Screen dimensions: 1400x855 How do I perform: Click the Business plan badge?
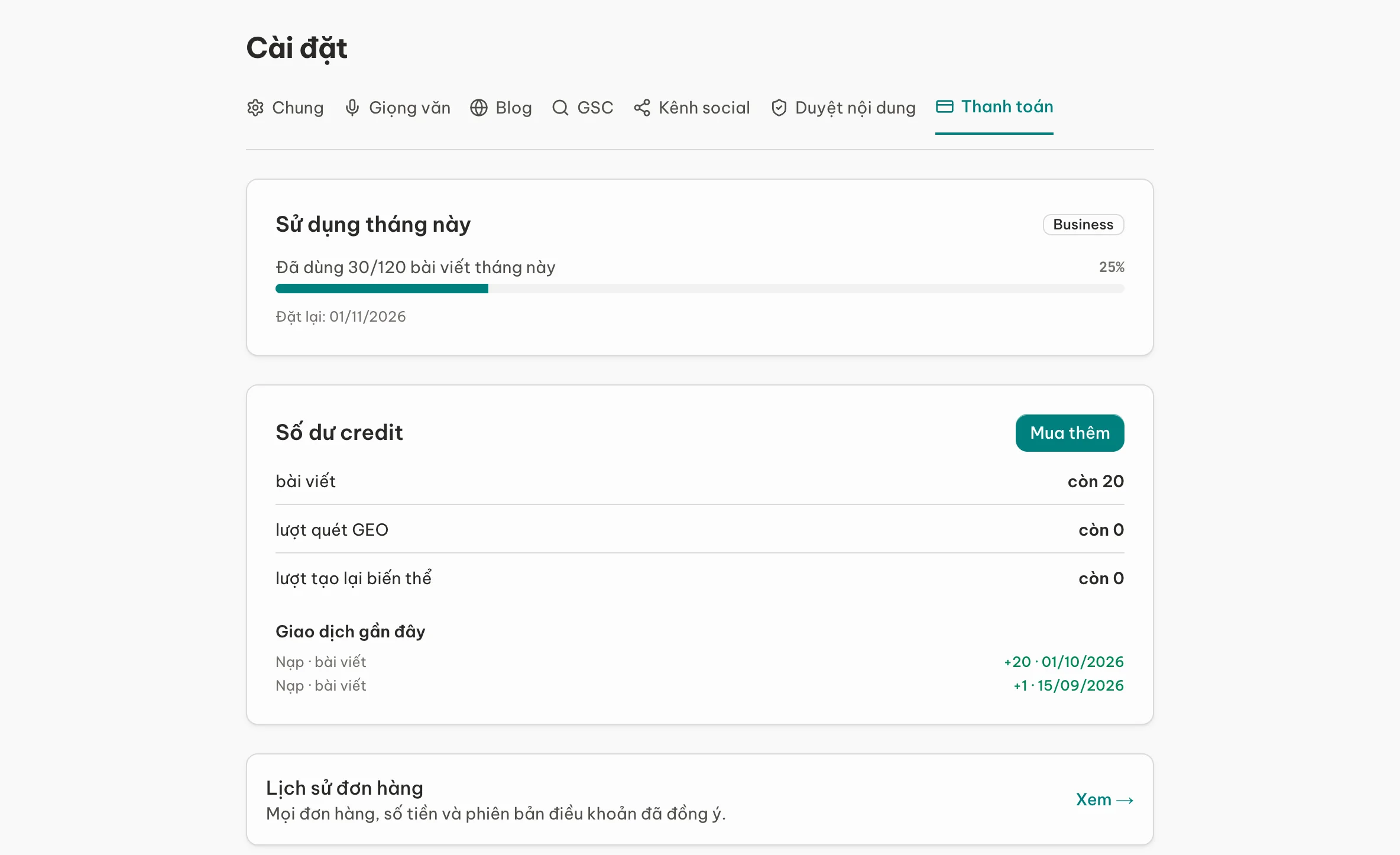pyautogui.click(x=1083, y=225)
